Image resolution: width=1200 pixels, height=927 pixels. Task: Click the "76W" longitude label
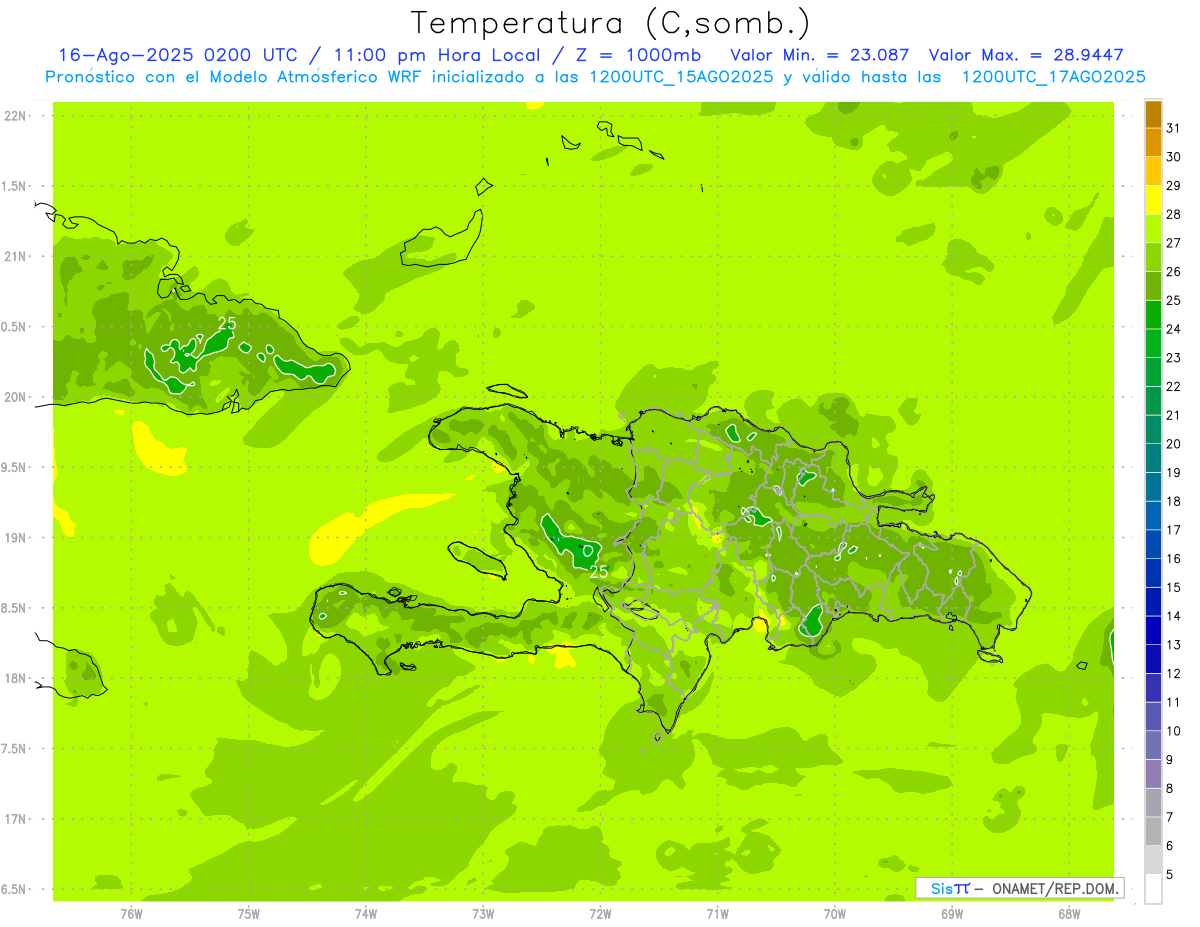coord(132,914)
